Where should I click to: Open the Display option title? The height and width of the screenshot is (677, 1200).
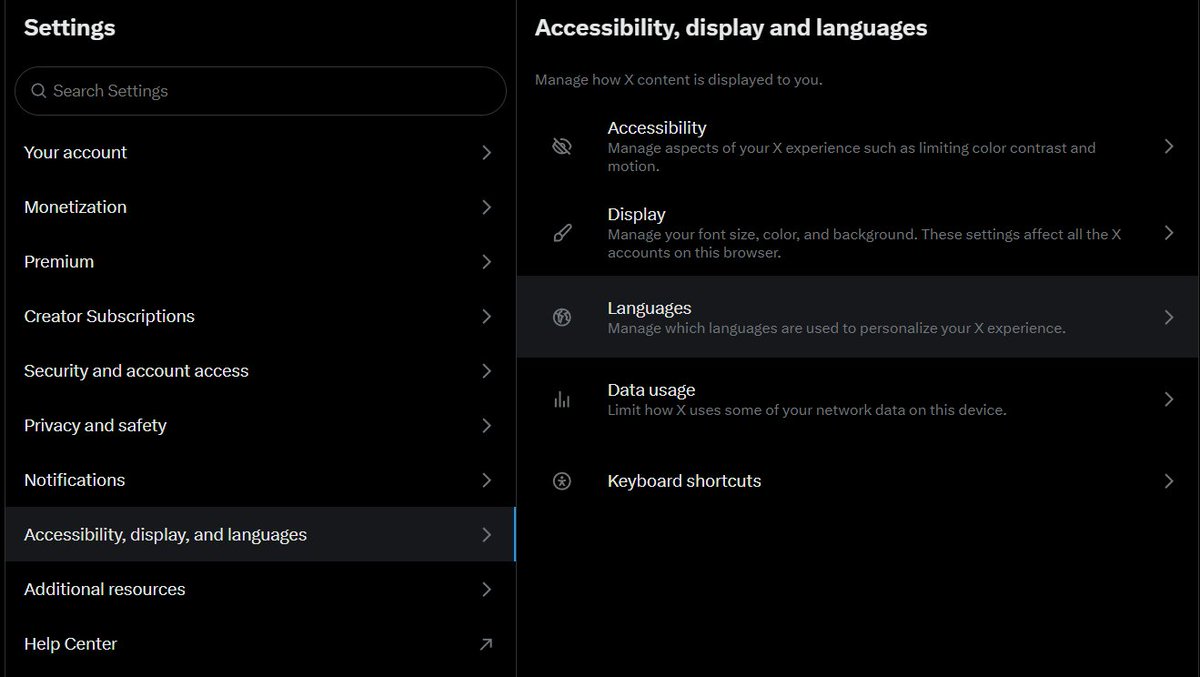(636, 214)
